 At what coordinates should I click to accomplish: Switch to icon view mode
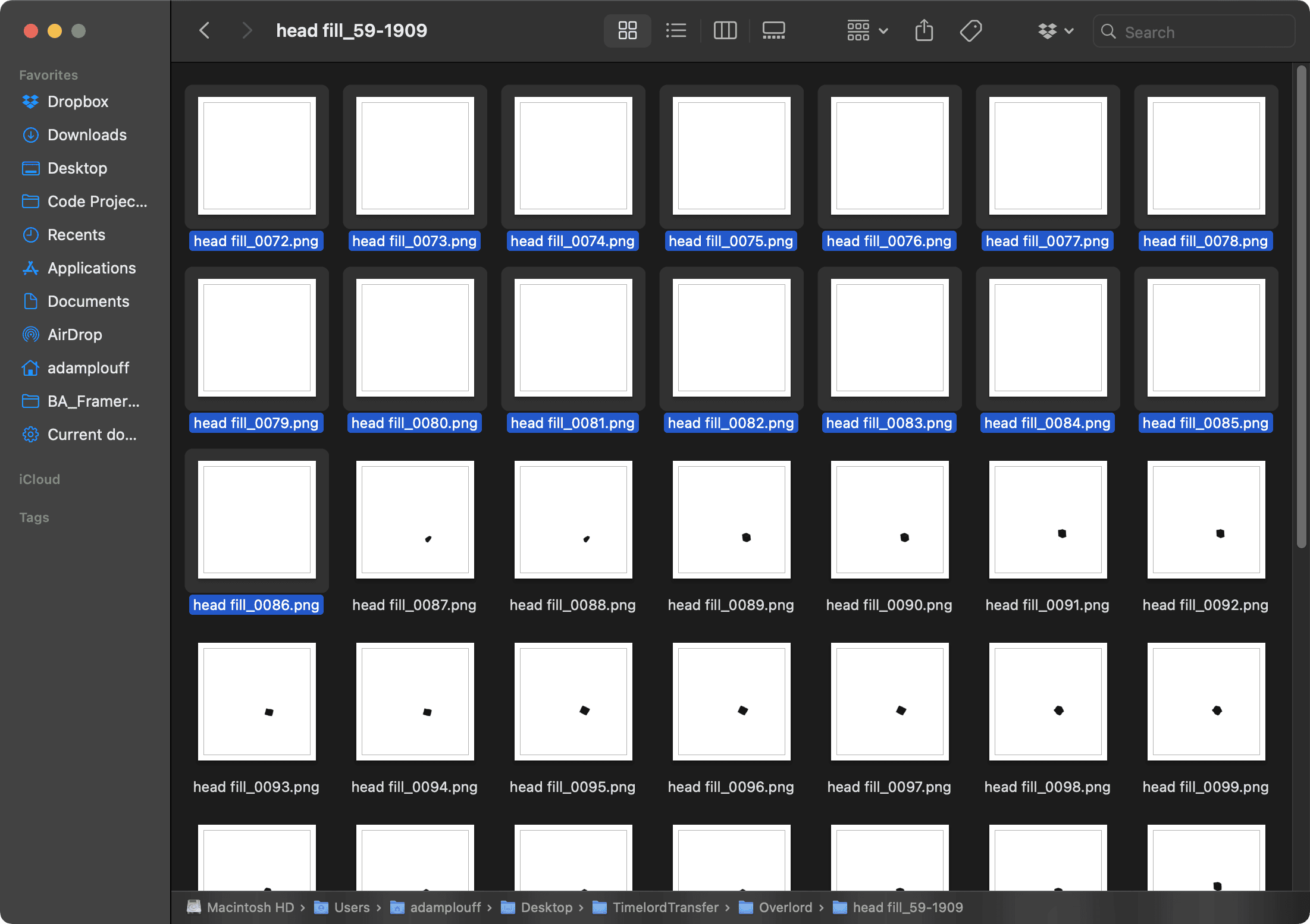(x=627, y=30)
